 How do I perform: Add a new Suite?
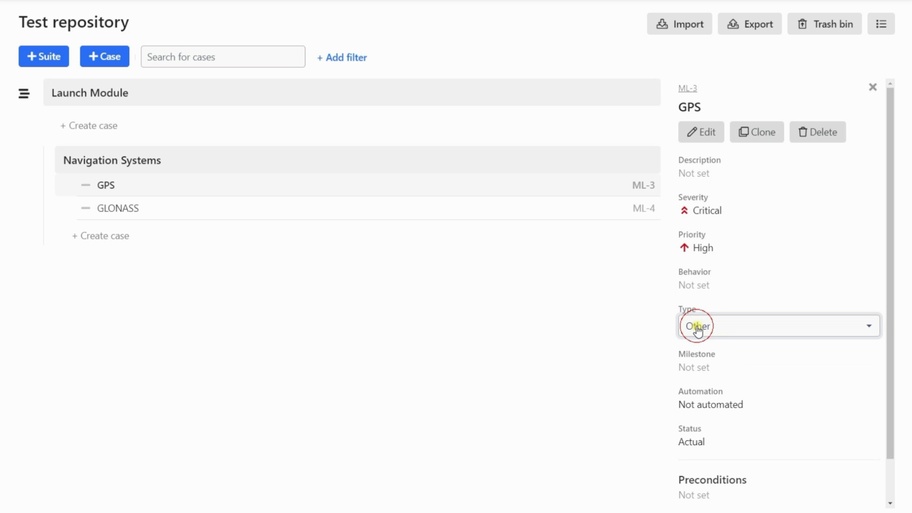click(44, 56)
